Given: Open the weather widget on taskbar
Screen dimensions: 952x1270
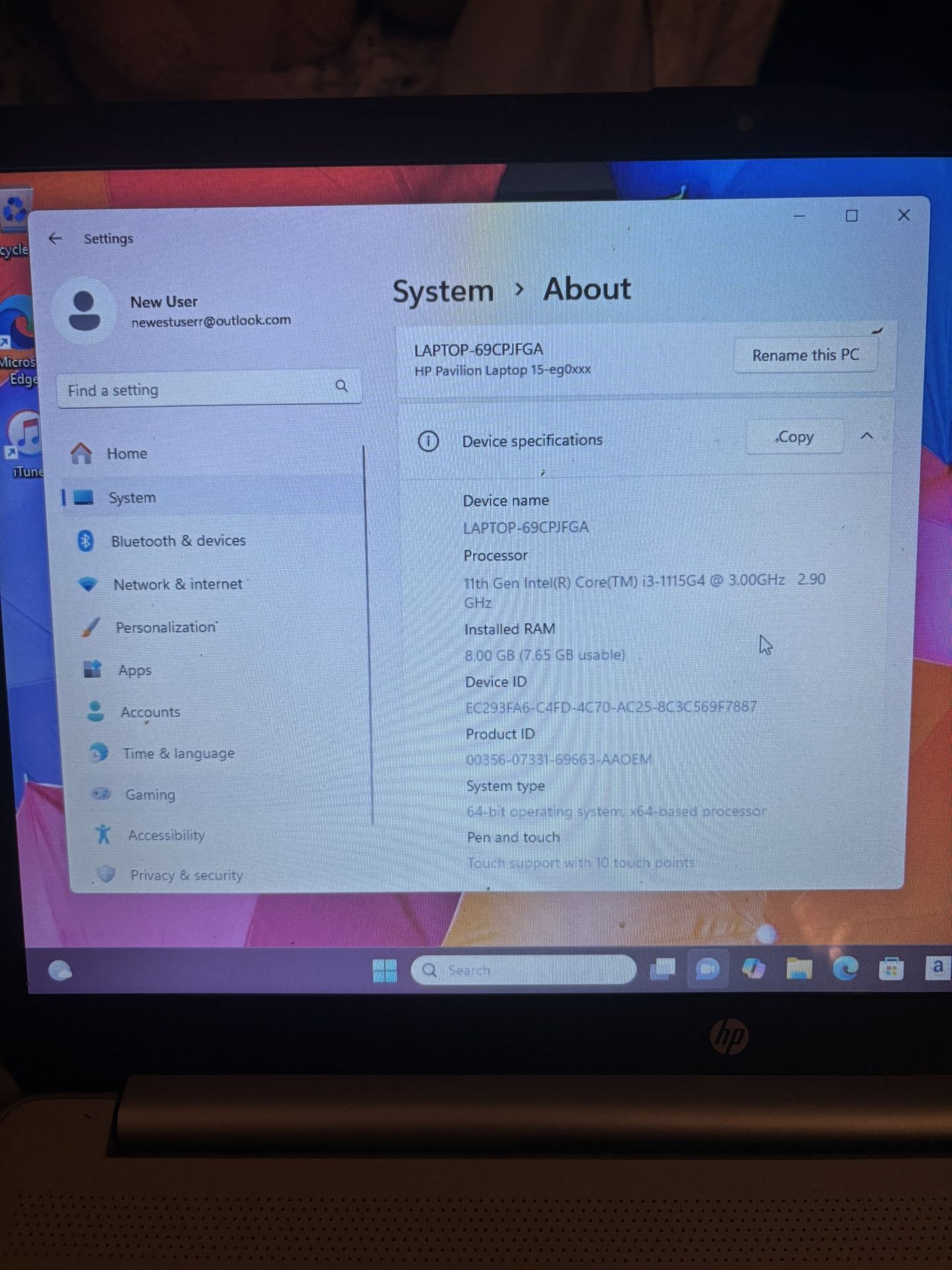Looking at the screenshot, I should (60, 970).
